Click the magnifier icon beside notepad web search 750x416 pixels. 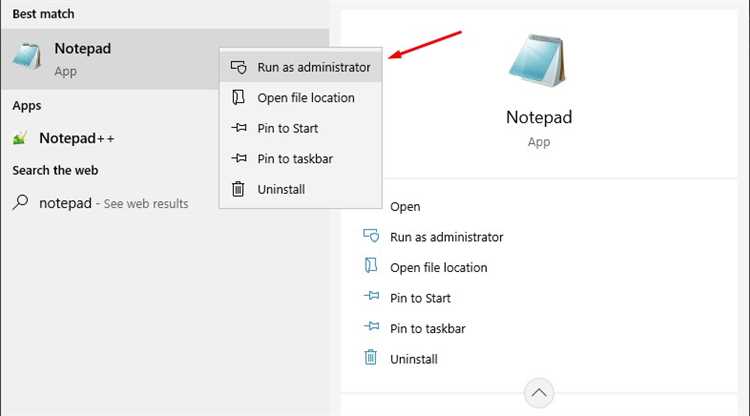point(21,202)
